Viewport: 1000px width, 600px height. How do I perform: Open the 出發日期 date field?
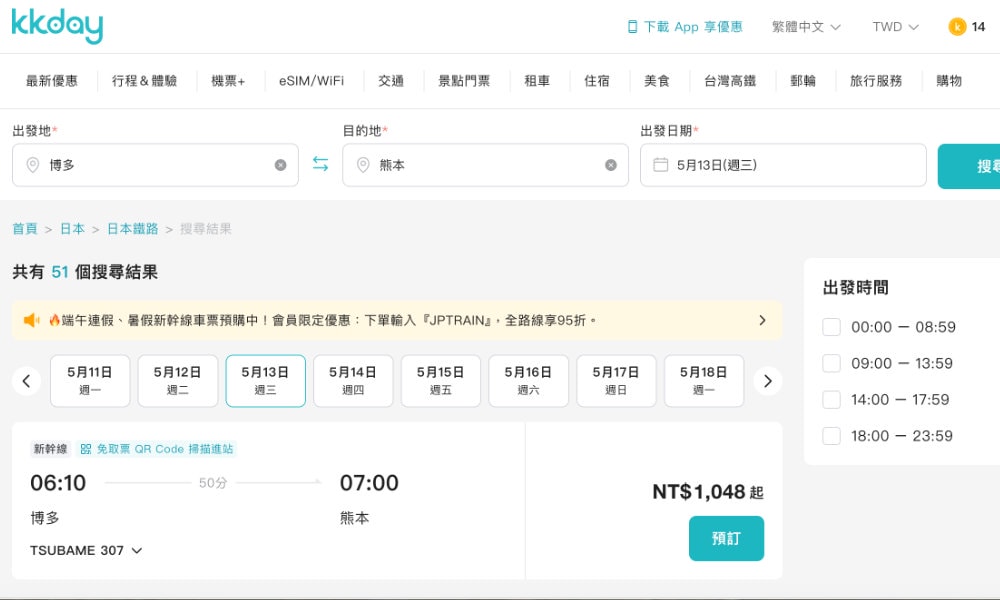(x=783, y=165)
